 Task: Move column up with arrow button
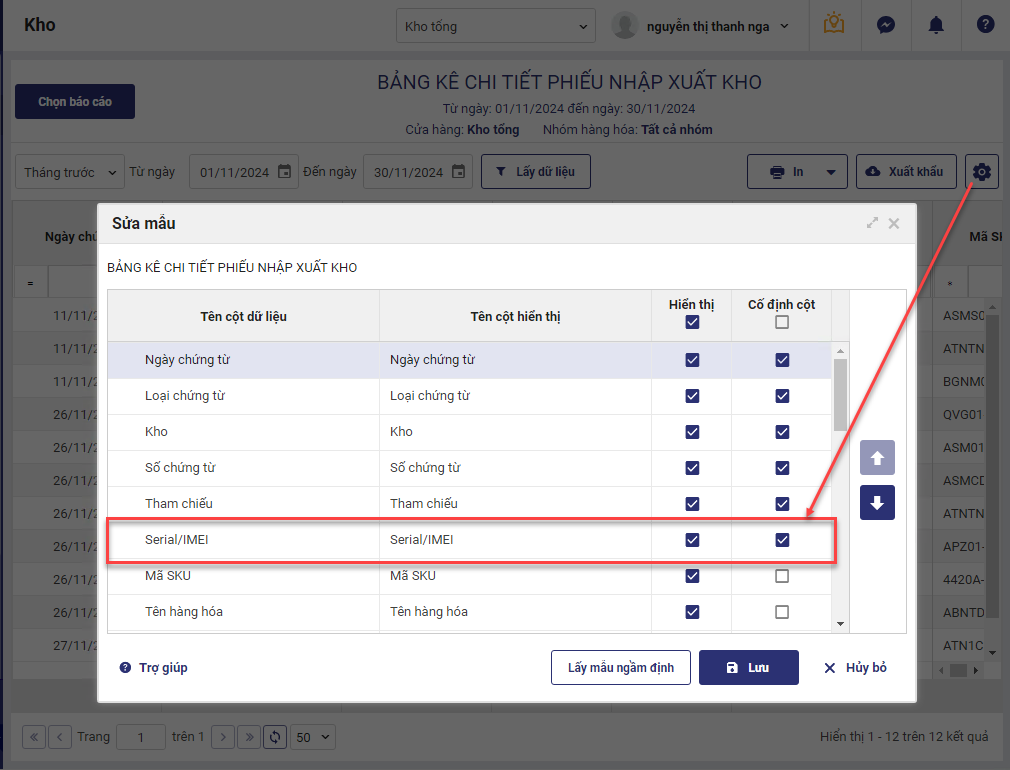pyautogui.click(x=877, y=457)
